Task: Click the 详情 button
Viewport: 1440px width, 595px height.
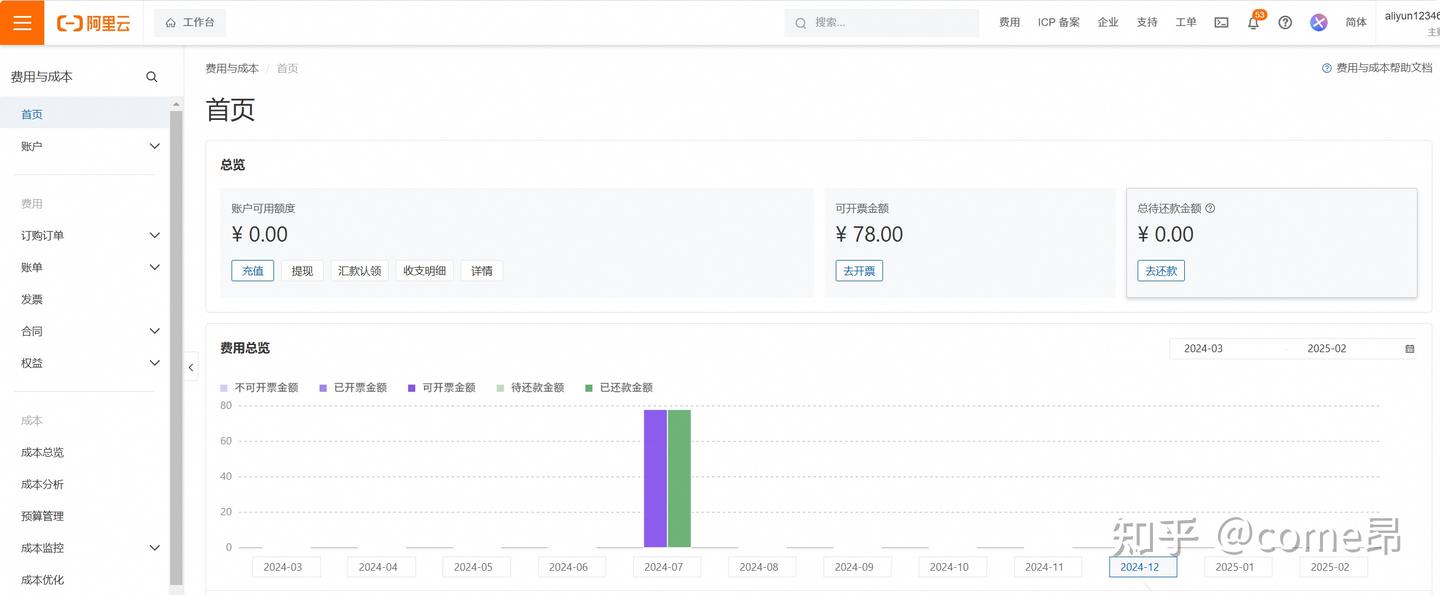Action: 482,271
